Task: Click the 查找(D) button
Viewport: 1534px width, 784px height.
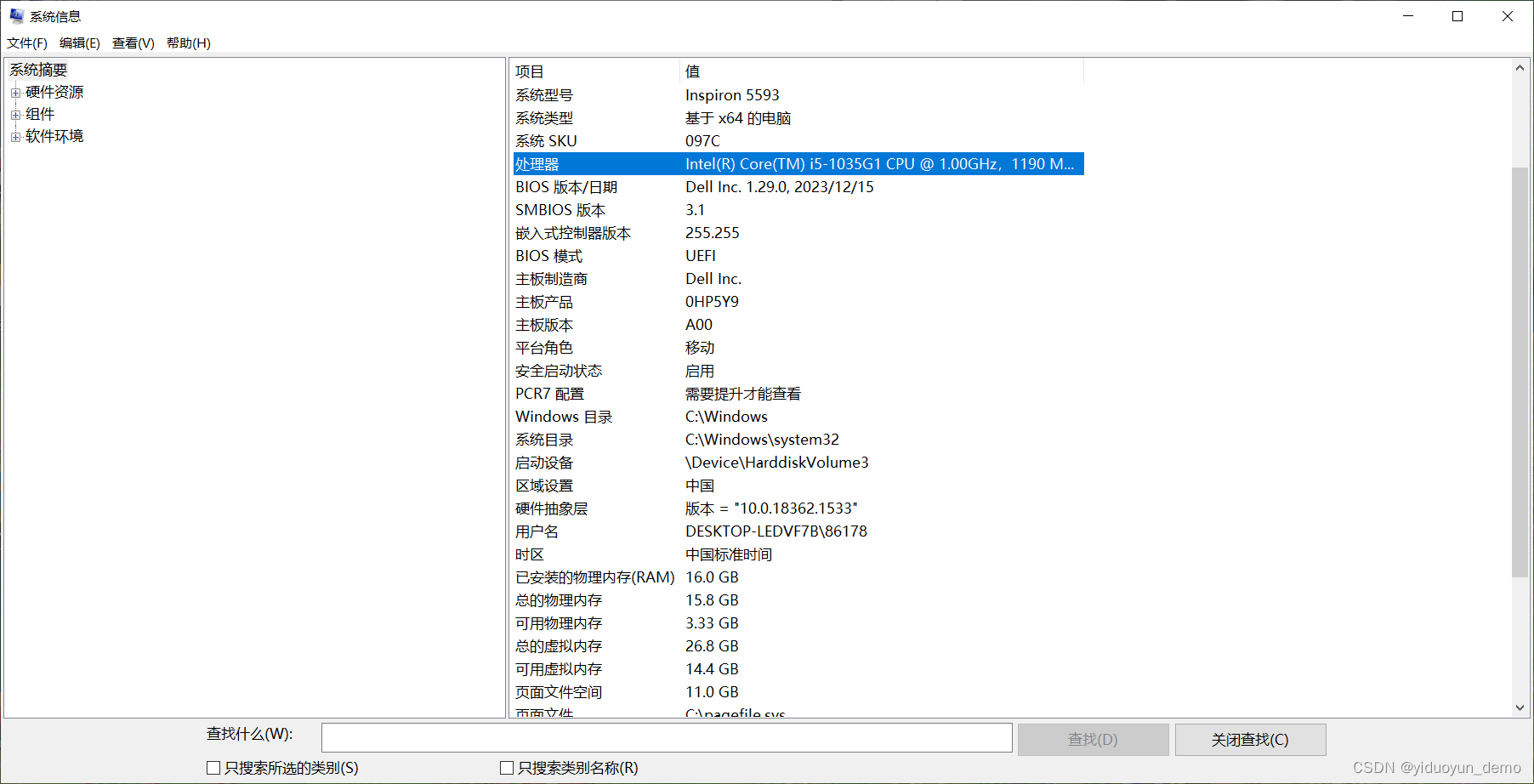Action: pos(1093,740)
